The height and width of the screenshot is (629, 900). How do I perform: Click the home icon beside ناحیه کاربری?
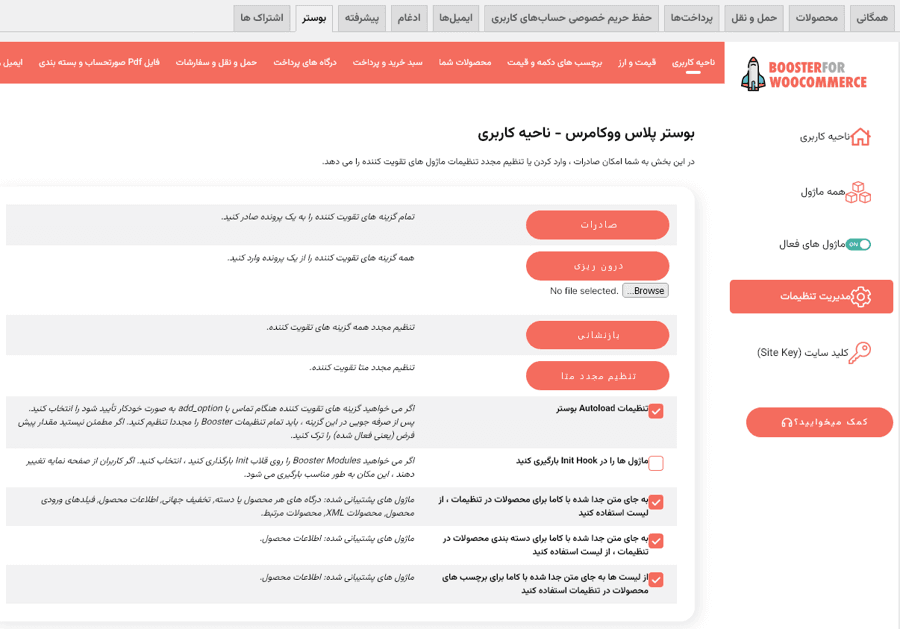(860, 137)
